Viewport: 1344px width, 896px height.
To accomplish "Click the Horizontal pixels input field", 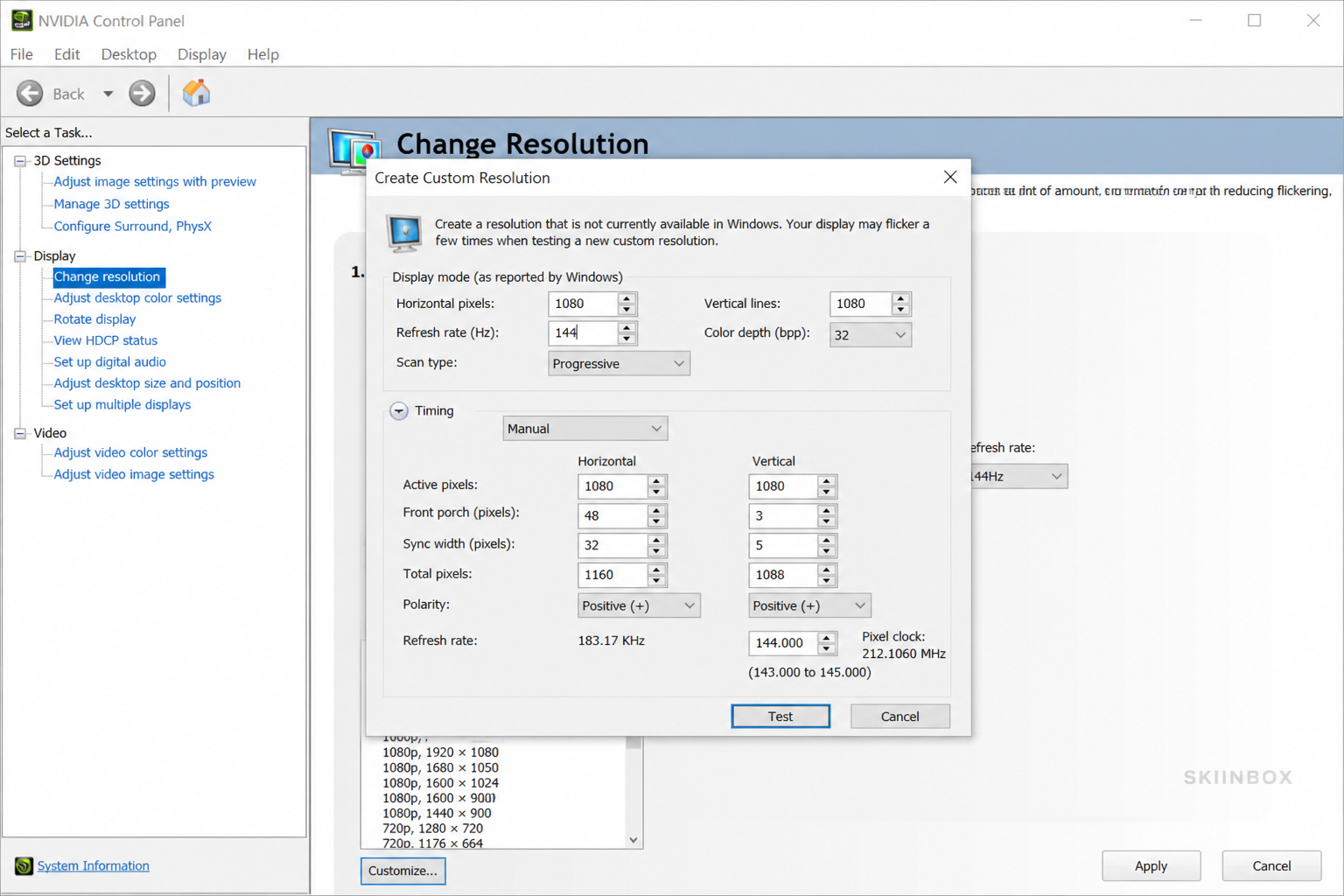I will click(x=583, y=304).
